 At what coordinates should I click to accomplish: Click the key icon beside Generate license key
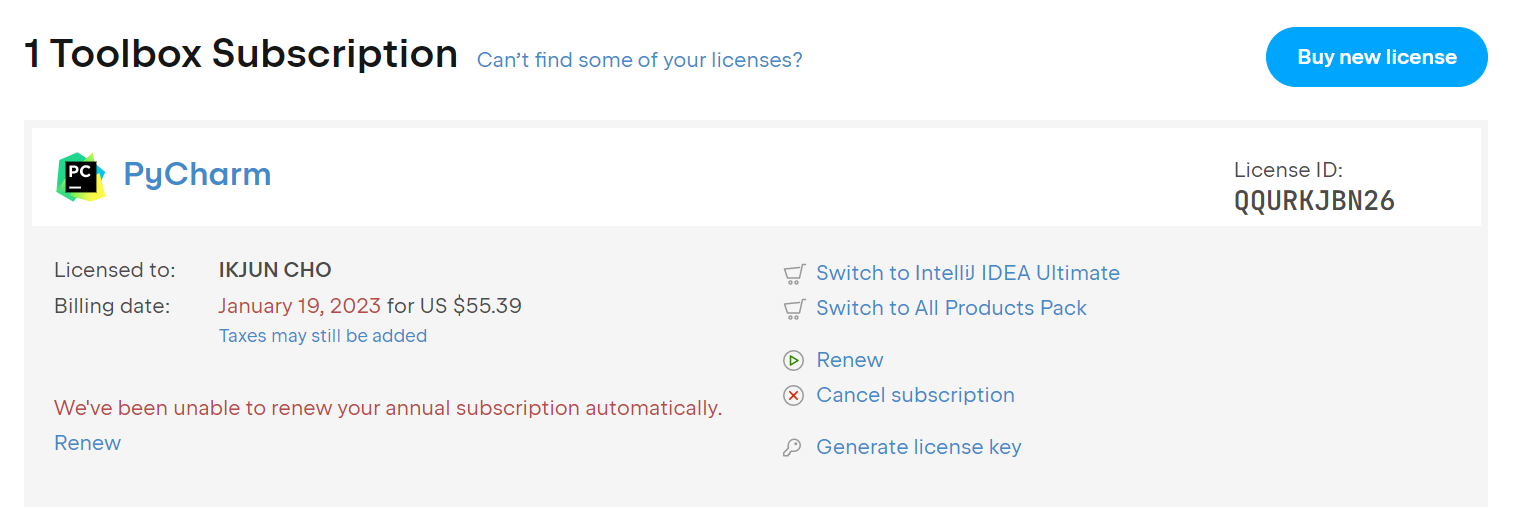[792, 448]
